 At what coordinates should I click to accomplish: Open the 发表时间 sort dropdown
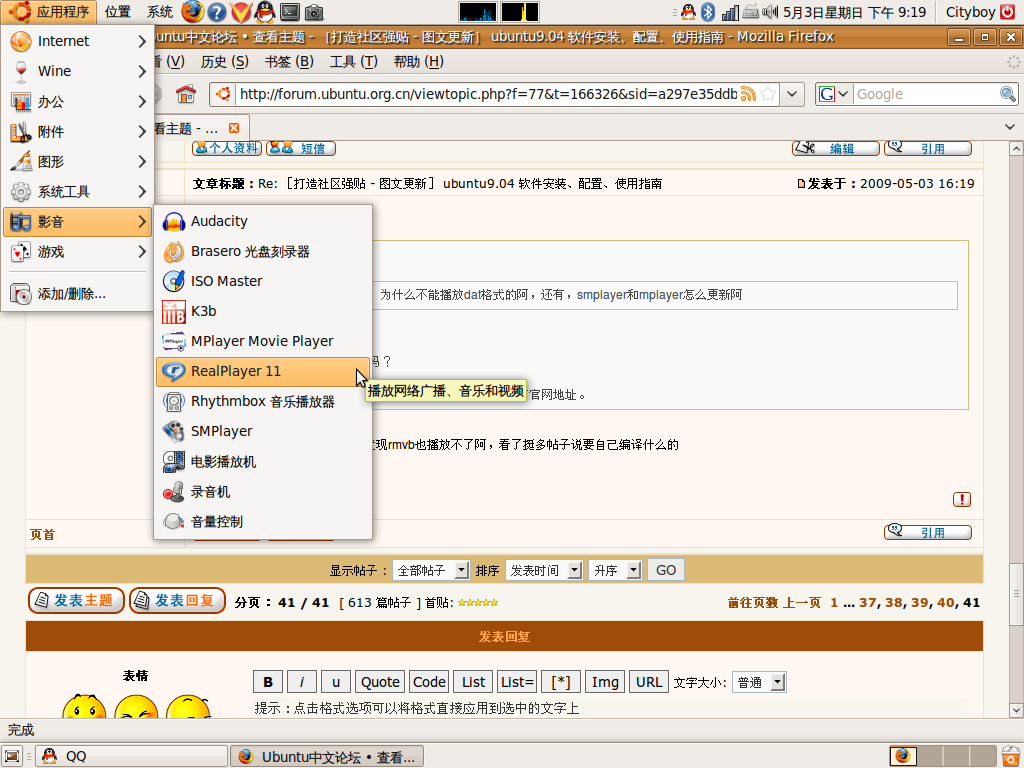click(543, 570)
